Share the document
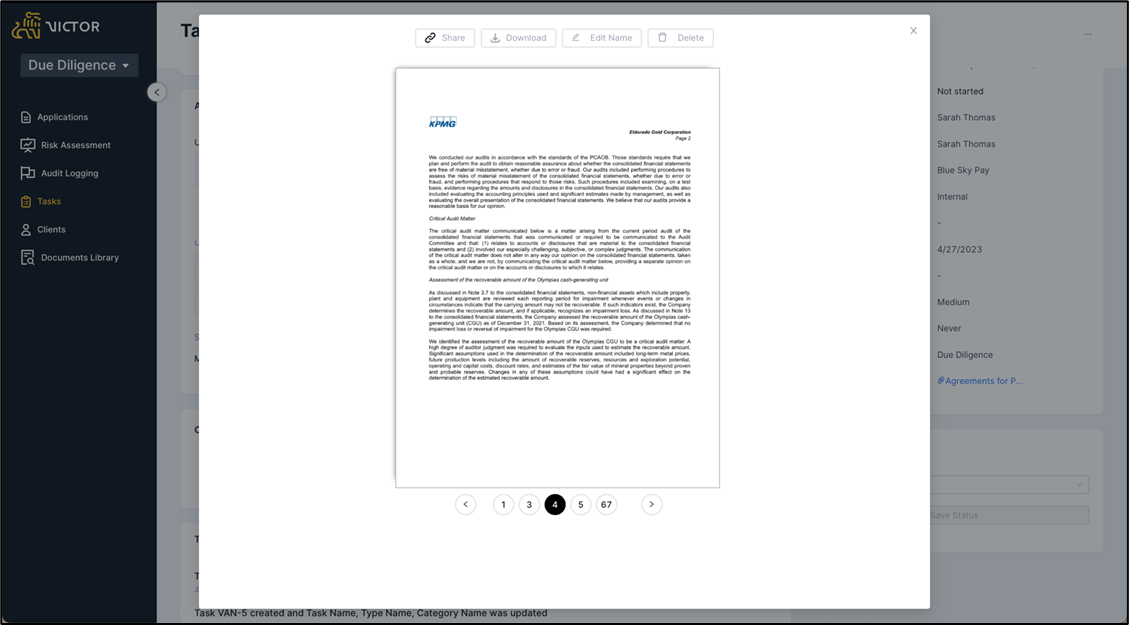The height and width of the screenshot is (625, 1129). 445,38
